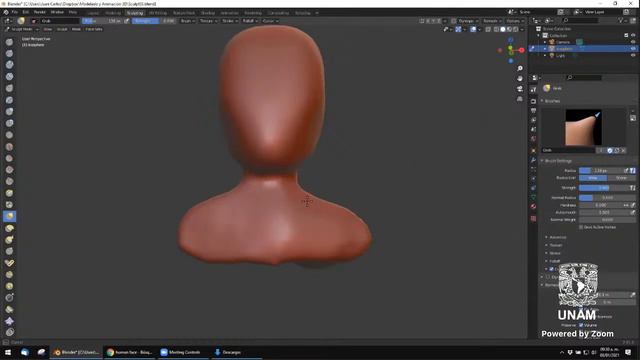640x360 pixels.
Task: Open the Render properties tab icon
Action: [533, 101]
